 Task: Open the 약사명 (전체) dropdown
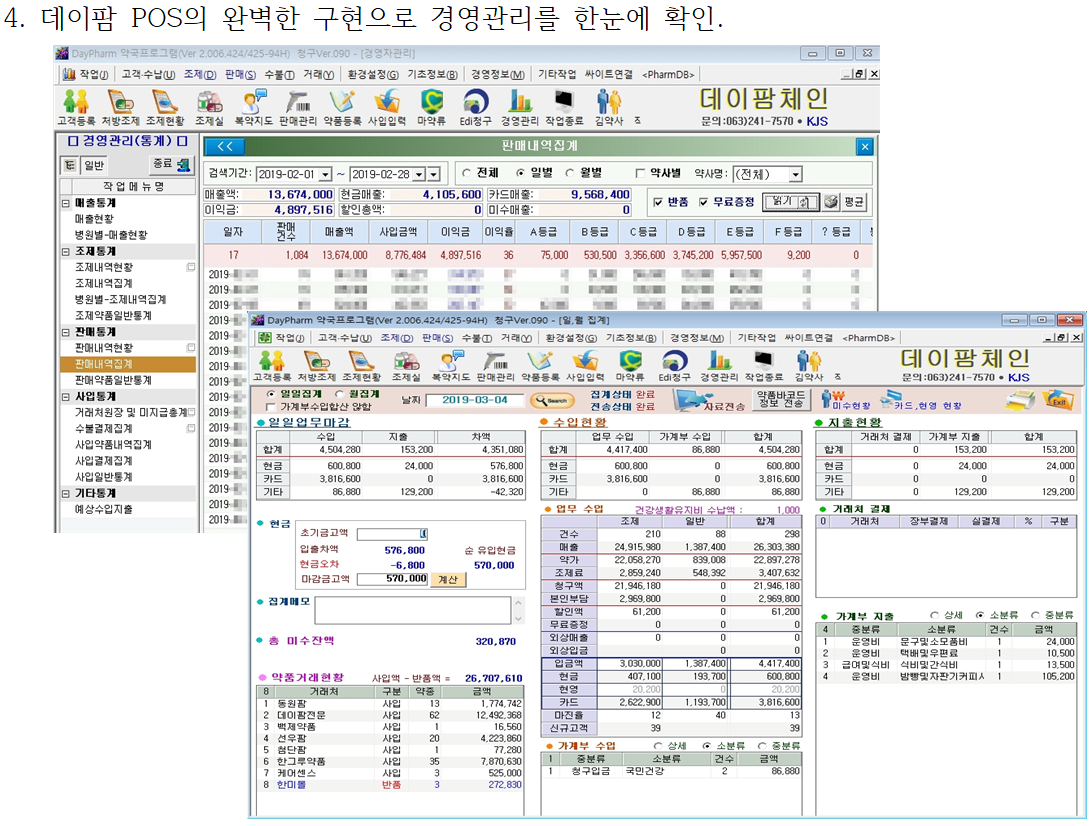(796, 174)
